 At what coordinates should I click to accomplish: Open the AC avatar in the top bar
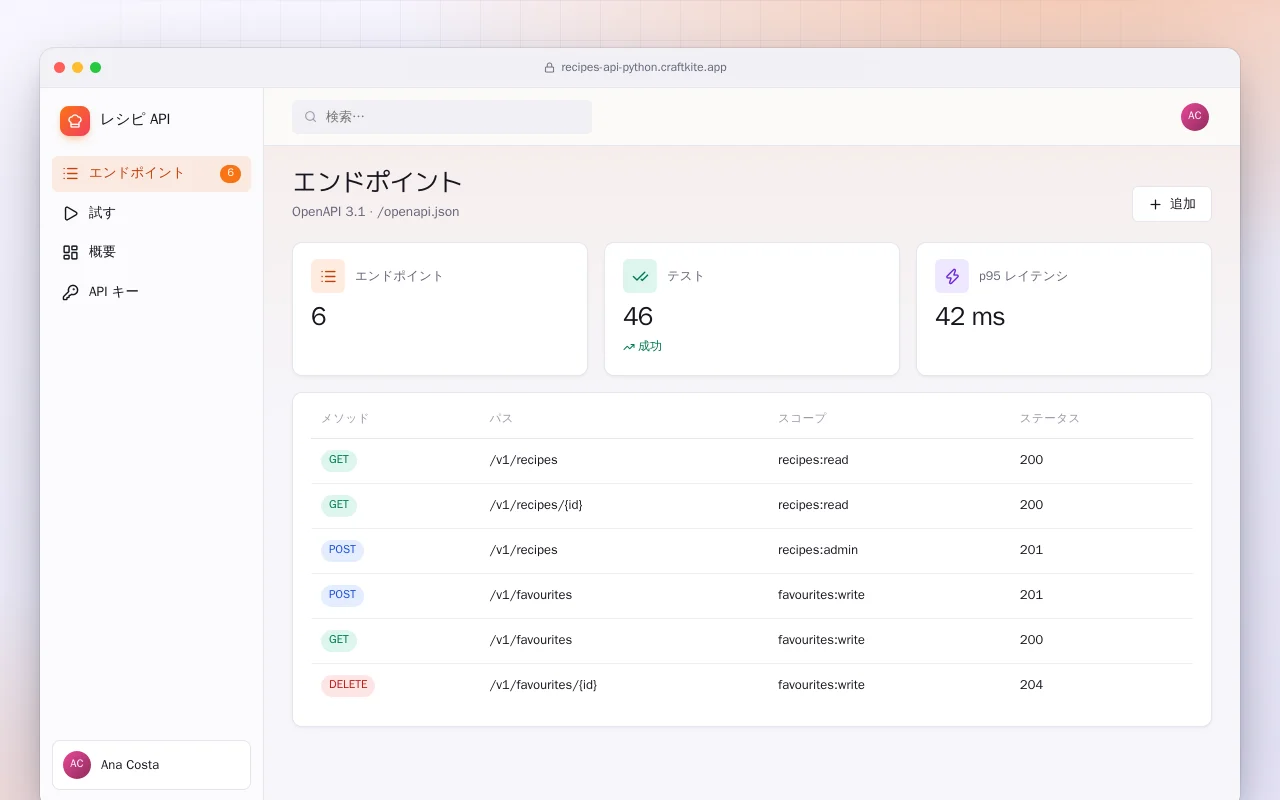pyautogui.click(x=1195, y=117)
